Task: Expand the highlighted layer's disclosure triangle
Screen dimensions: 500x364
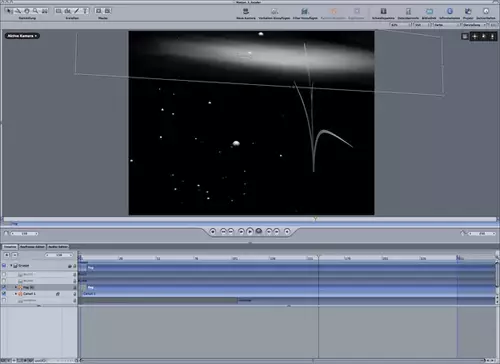Action: pos(16,287)
